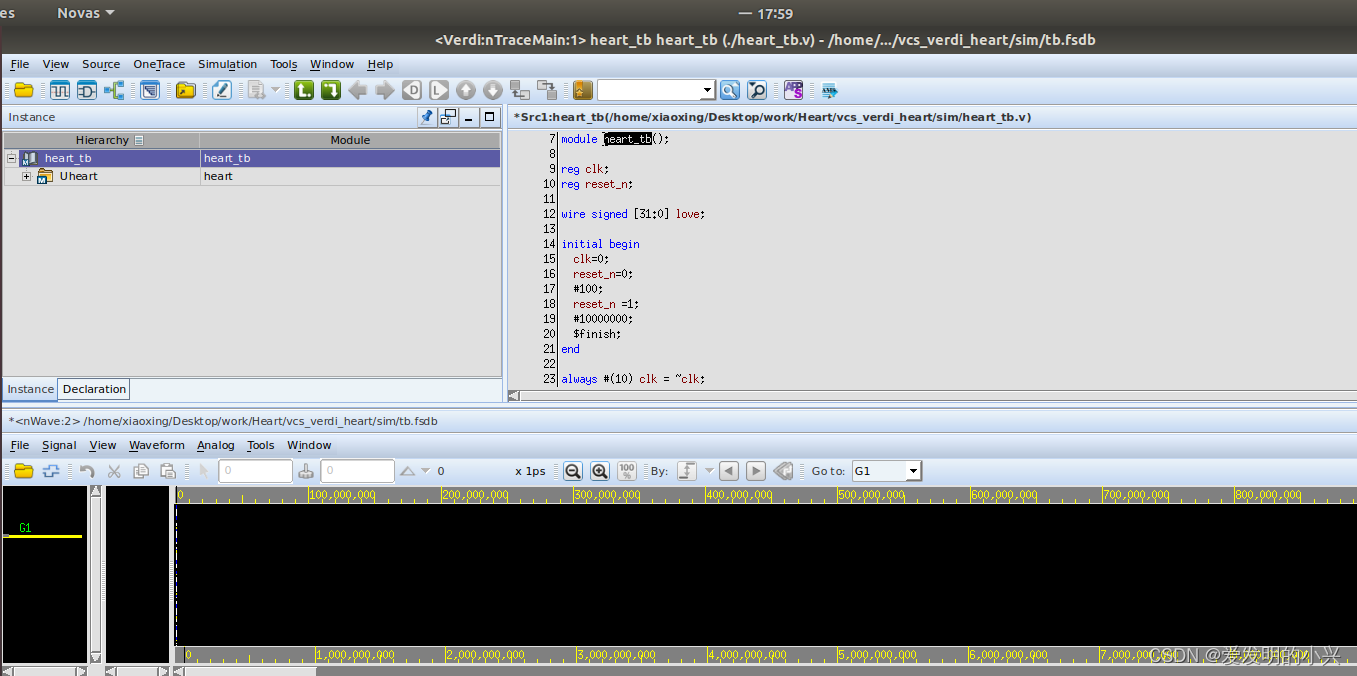Click the 100% zoom fit icon
Image resolution: width=1357 pixels, height=676 pixels.
(x=627, y=471)
